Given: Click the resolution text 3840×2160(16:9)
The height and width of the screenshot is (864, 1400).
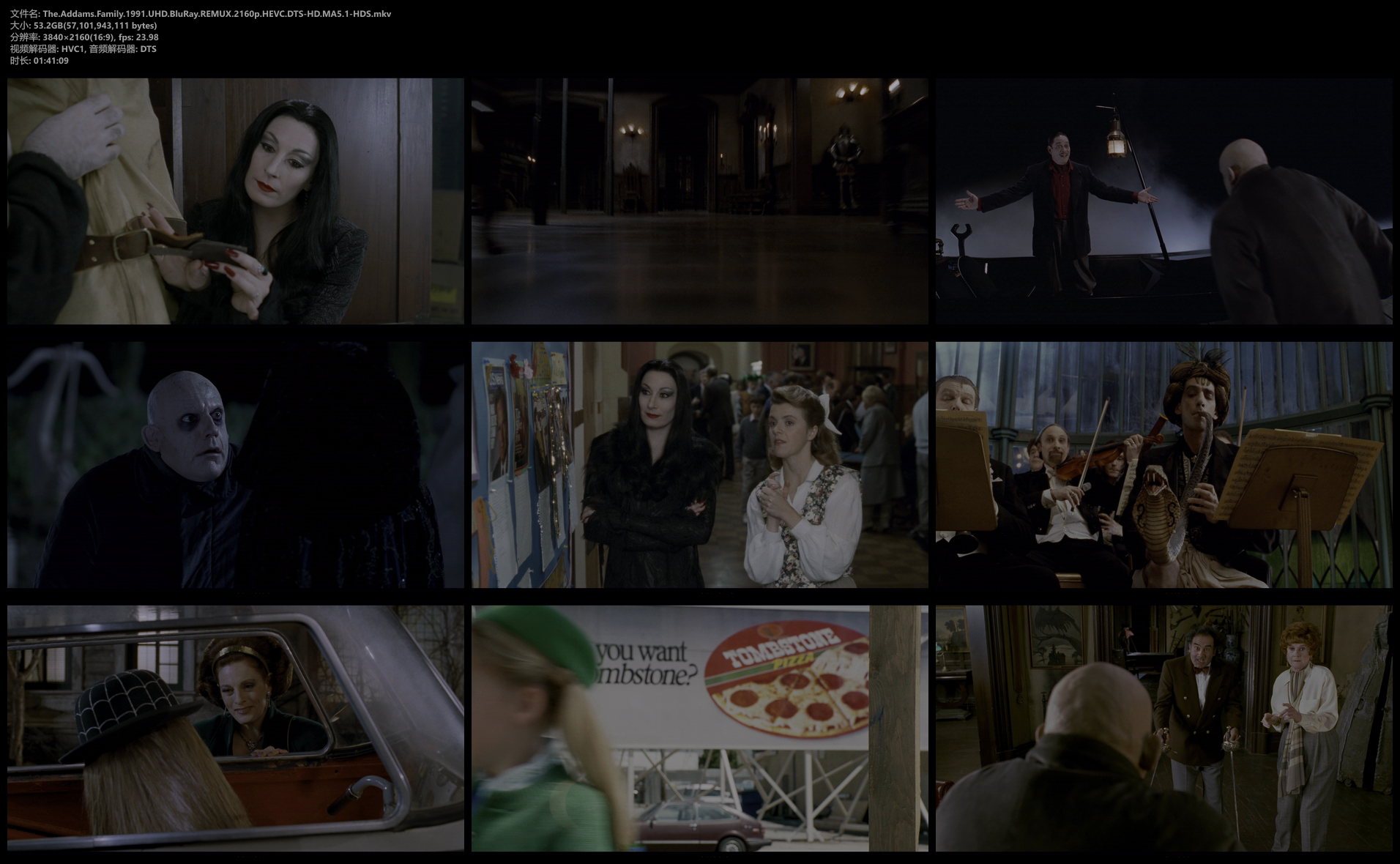Looking at the screenshot, I should click(x=78, y=37).
